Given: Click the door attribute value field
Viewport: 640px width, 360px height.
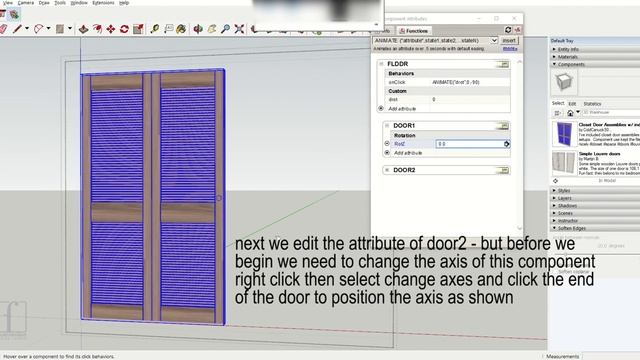Looking at the screenshot, I should [470, 99].
